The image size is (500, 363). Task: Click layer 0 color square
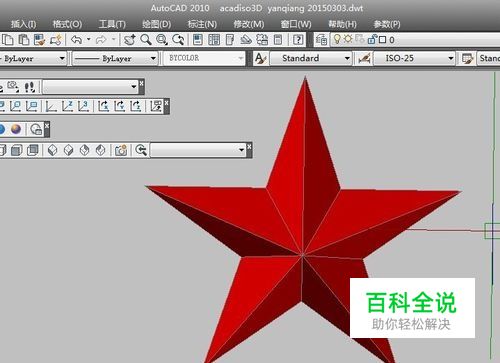pyautogui.click(x=383, y=40)
